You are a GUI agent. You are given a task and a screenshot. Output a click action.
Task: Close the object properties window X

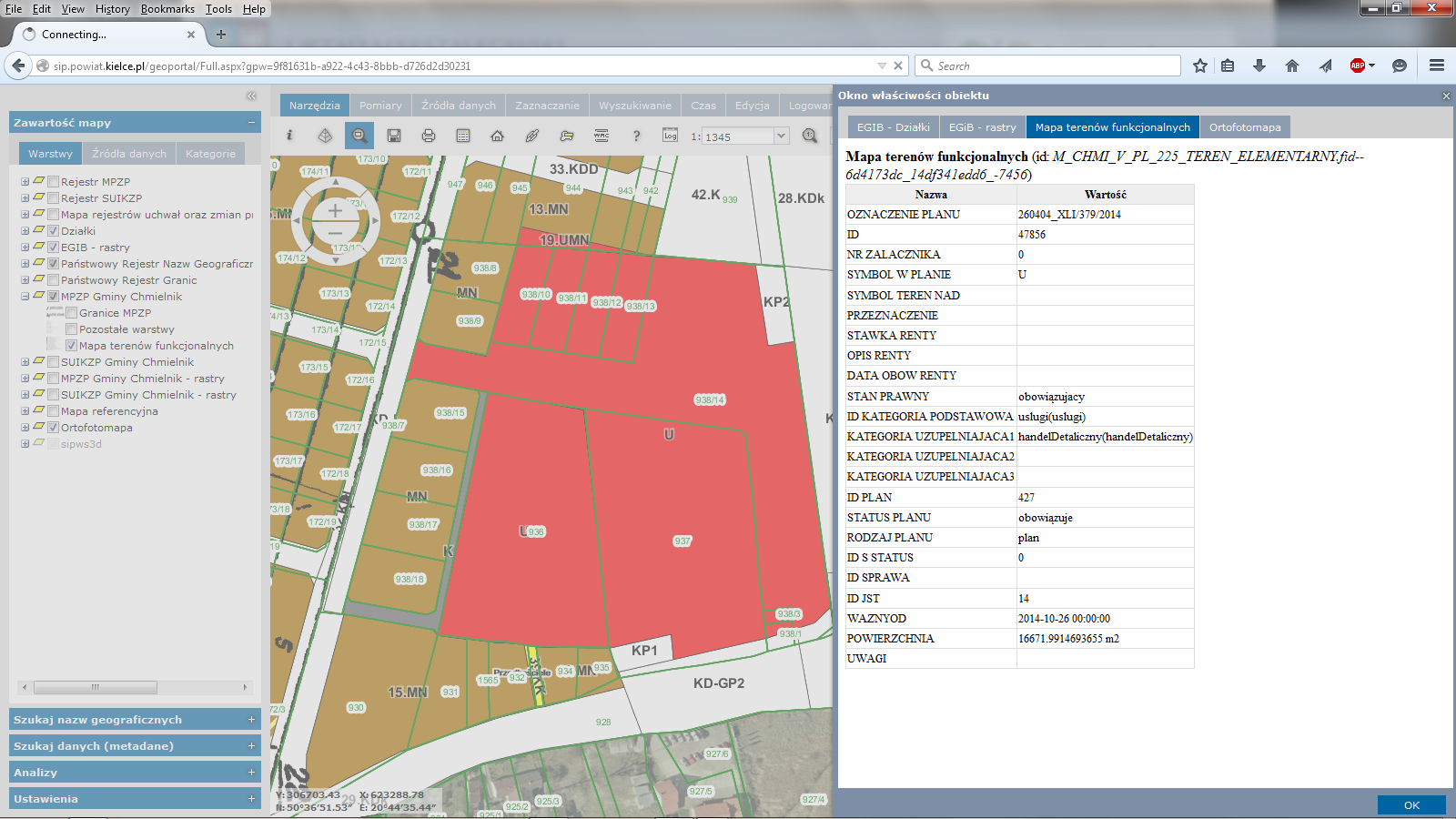point(1446,96)
